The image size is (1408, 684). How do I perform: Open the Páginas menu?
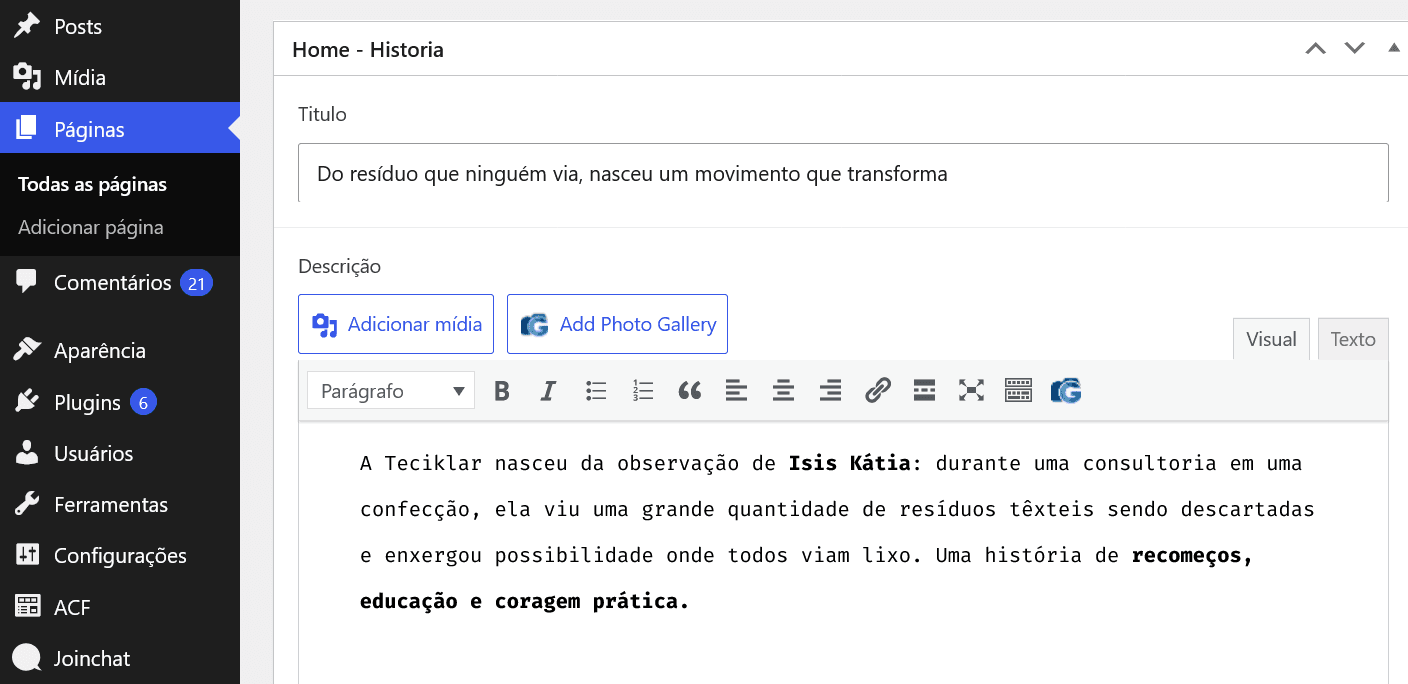point(120,129)
